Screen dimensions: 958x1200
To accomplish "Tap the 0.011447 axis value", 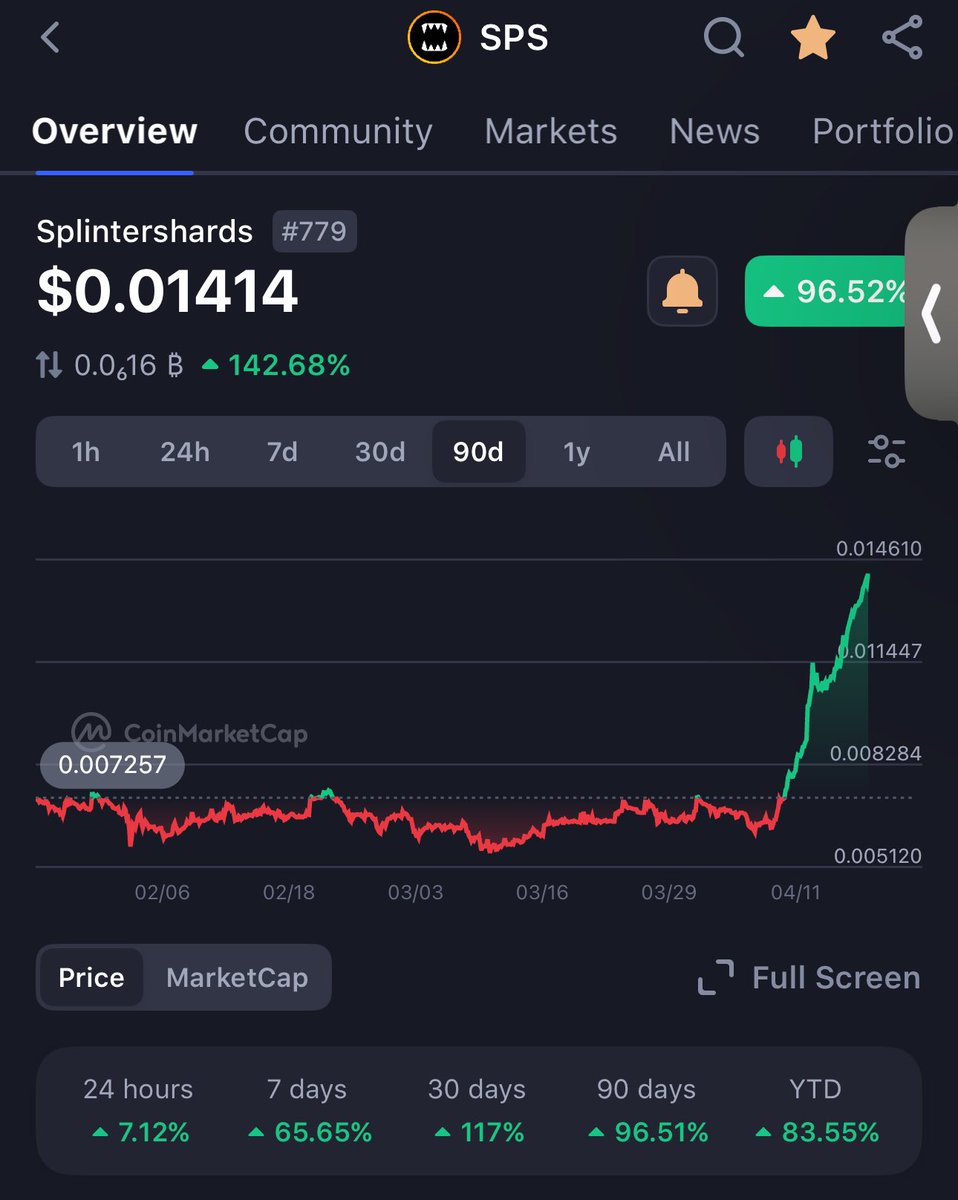I will coord(879,651).
